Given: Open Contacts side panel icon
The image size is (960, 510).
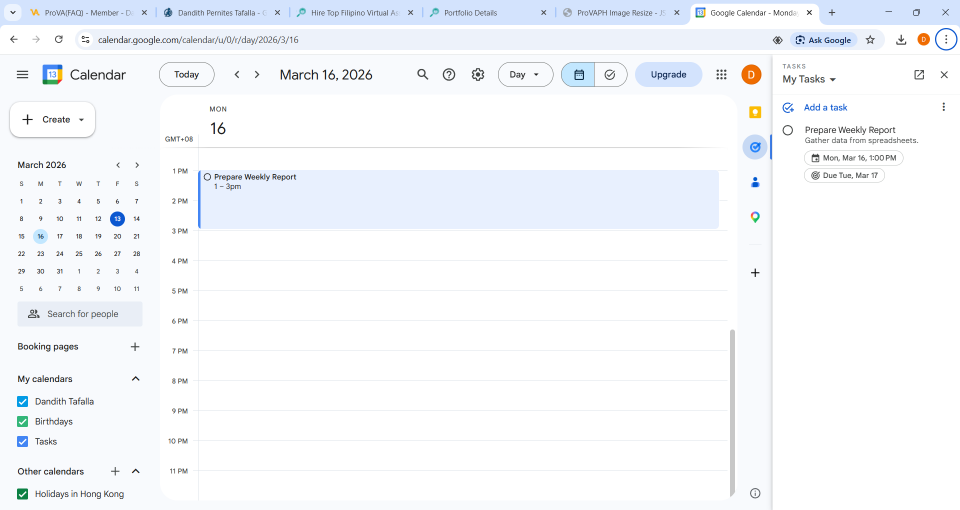Looking at the screenshot, I should click(755, 182).
